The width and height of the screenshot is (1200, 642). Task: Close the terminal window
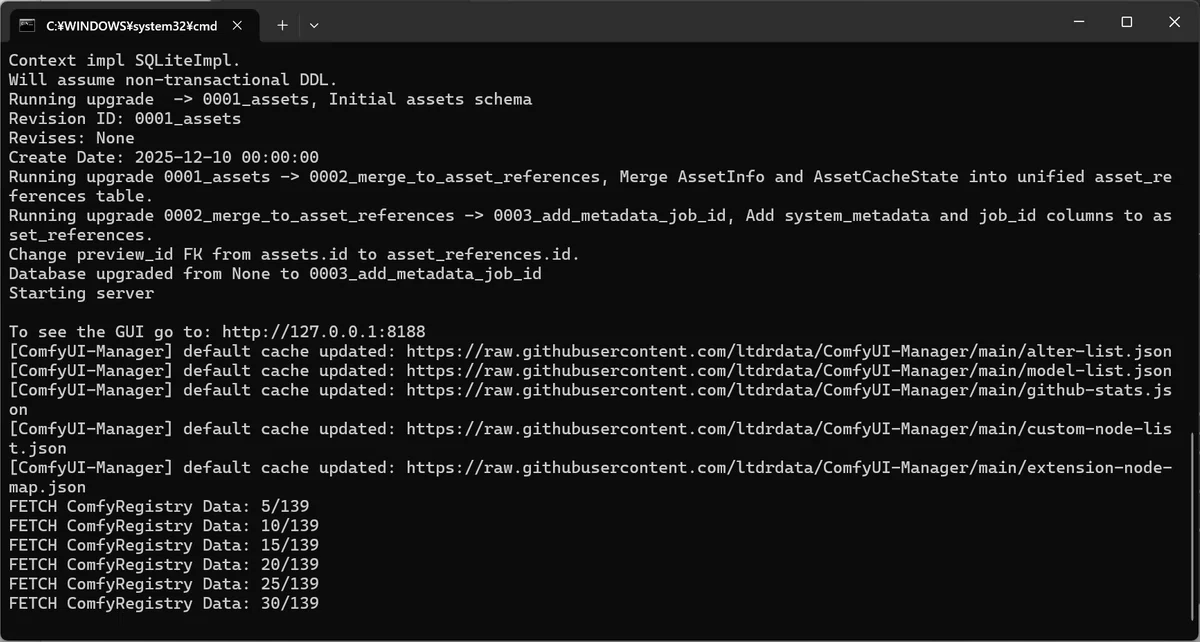1173,21
